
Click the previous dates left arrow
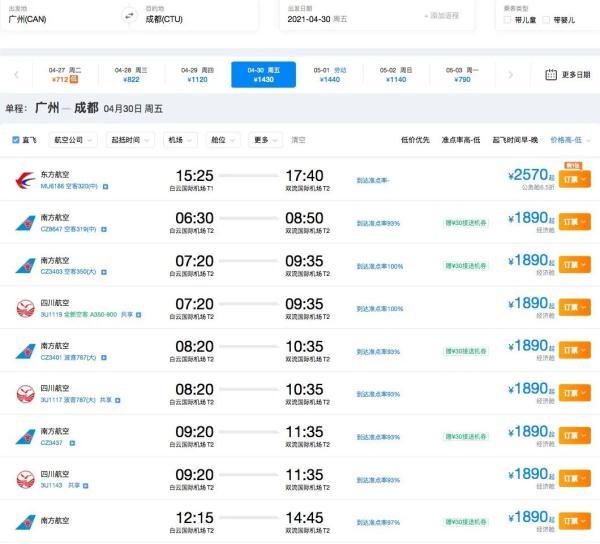click(x=17, y=75)
